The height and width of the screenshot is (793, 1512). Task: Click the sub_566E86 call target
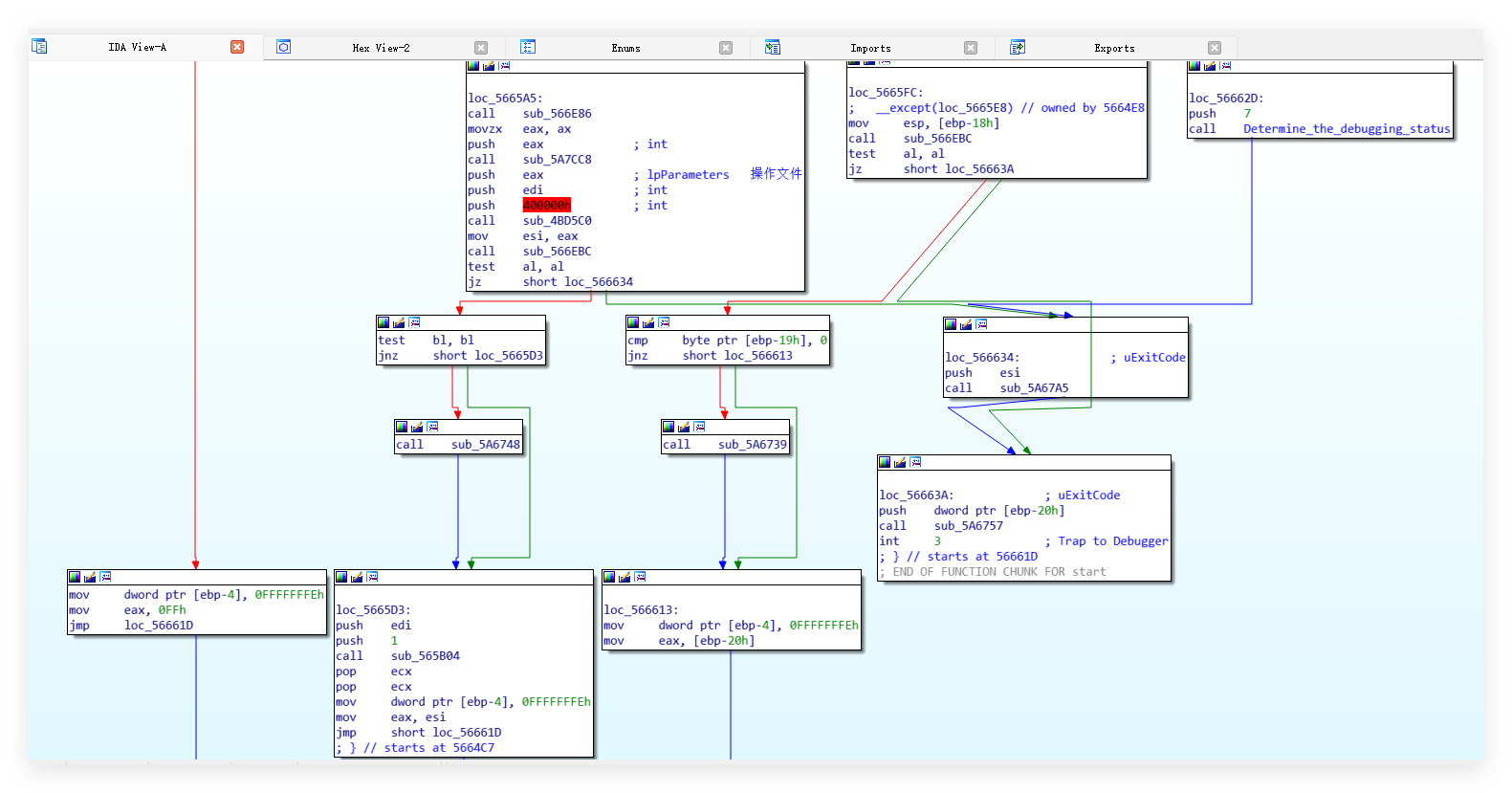click(558, 113)
